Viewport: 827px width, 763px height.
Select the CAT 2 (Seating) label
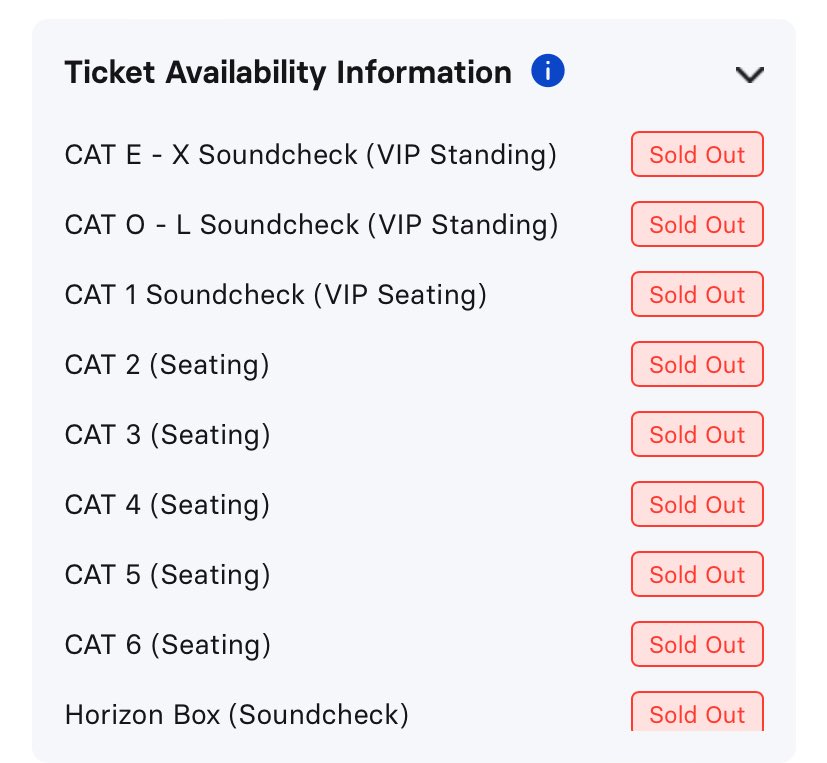pyautogui.click(x=167, y=365)
